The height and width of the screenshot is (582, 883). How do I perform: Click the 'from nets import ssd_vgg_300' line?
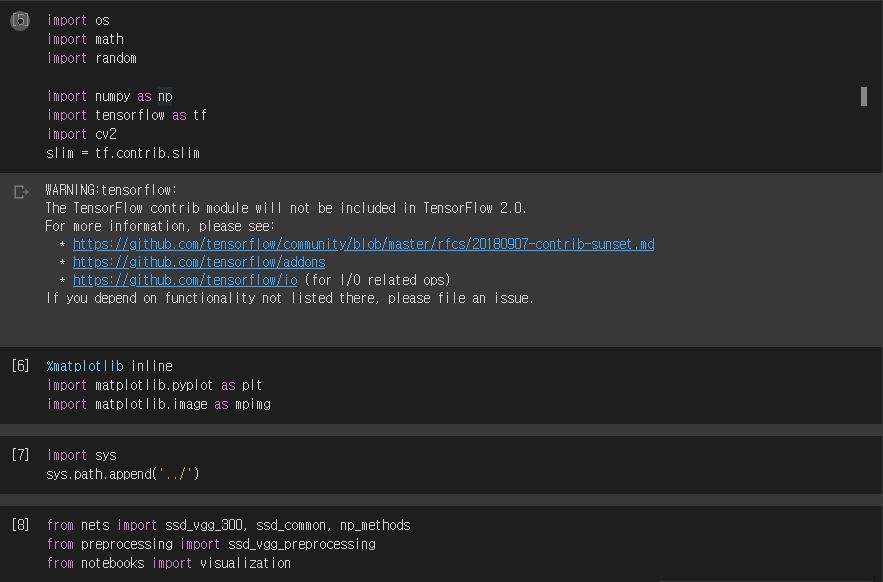[x=228, y=526]
